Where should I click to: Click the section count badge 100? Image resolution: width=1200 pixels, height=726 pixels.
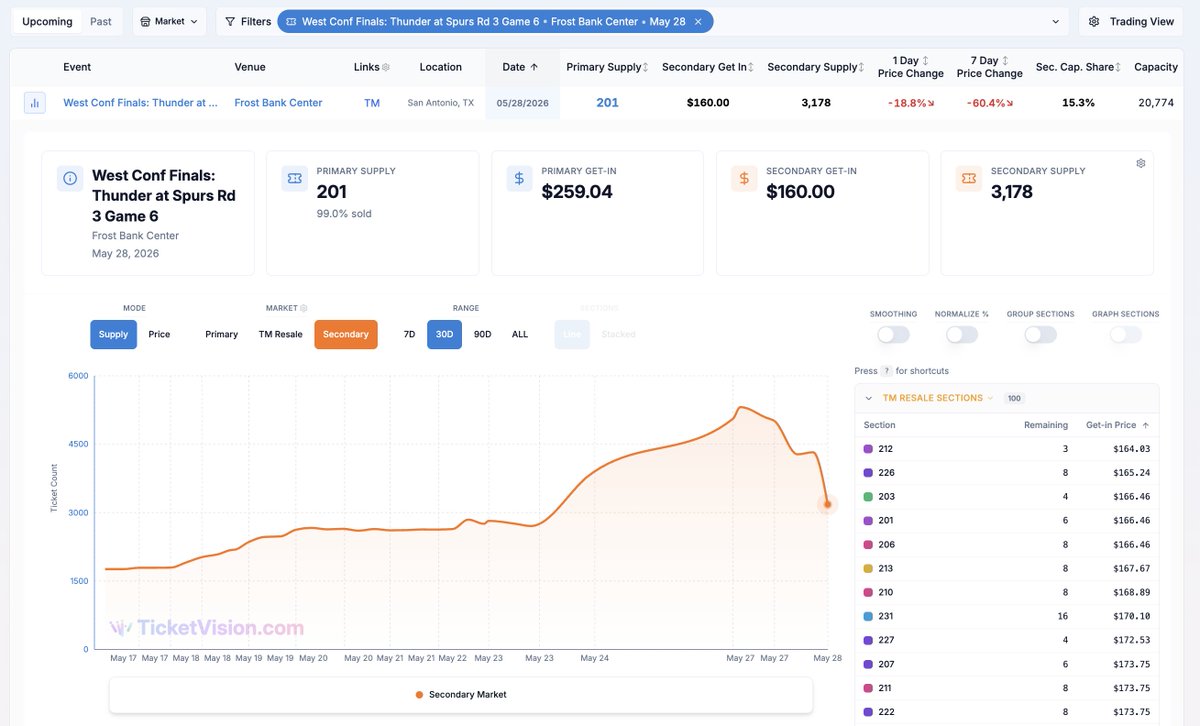(1014, 398)
